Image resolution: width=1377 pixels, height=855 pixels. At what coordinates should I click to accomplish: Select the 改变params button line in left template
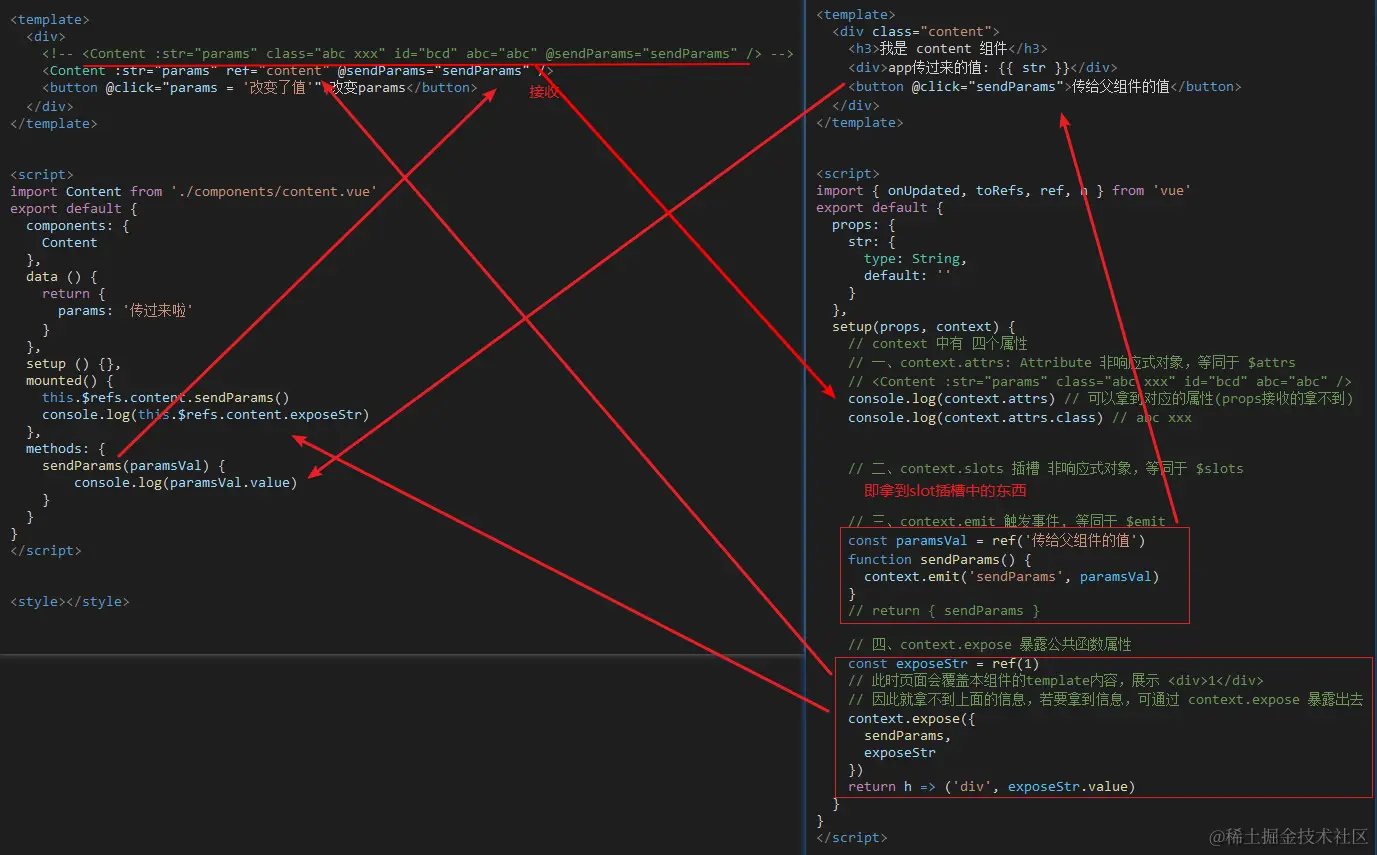pos(259,87)
